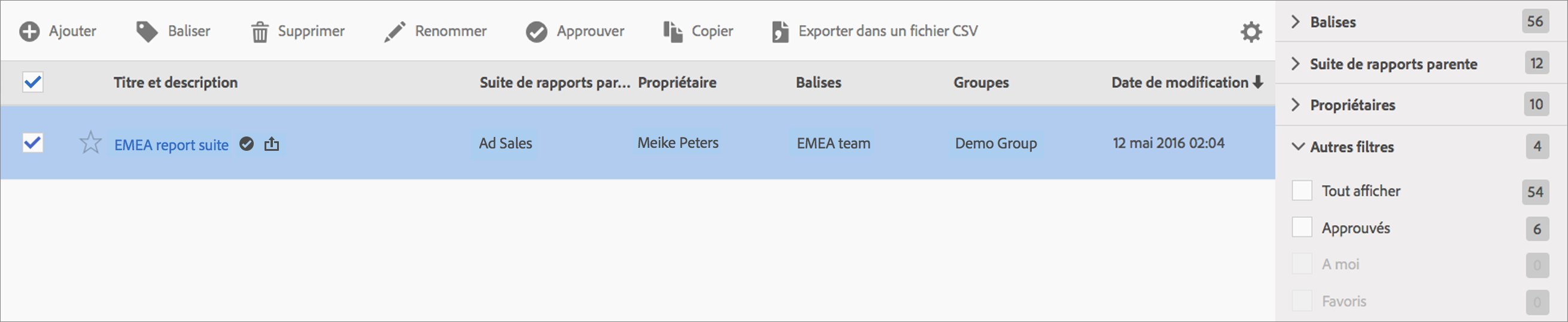The height and width of the screenshot is (322, 1568).
Task: Uncheck the EMEA report suite row checkbox
Action: (33, 143)
